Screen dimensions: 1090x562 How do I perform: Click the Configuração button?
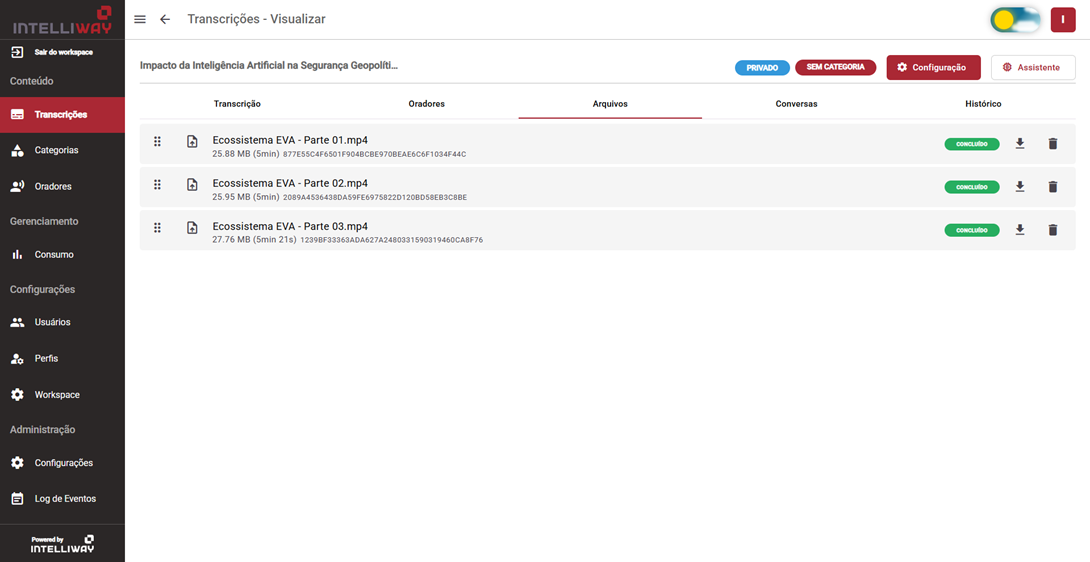(x=933, y=68)
